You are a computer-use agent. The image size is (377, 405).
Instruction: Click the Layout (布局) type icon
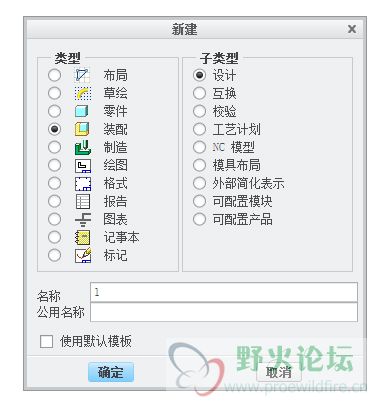(82, 75)
